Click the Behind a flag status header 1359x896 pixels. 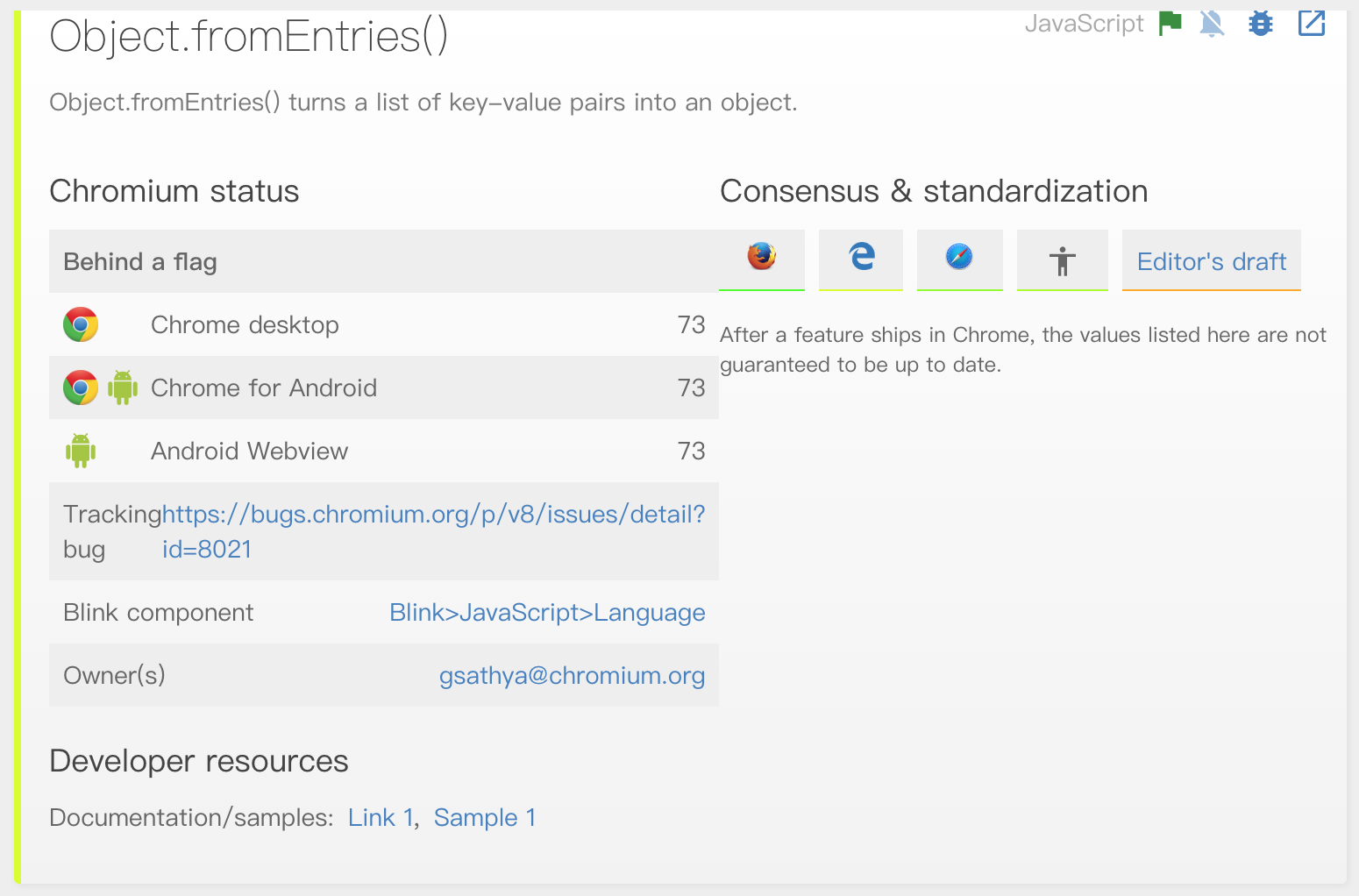(x=140, y=261)
